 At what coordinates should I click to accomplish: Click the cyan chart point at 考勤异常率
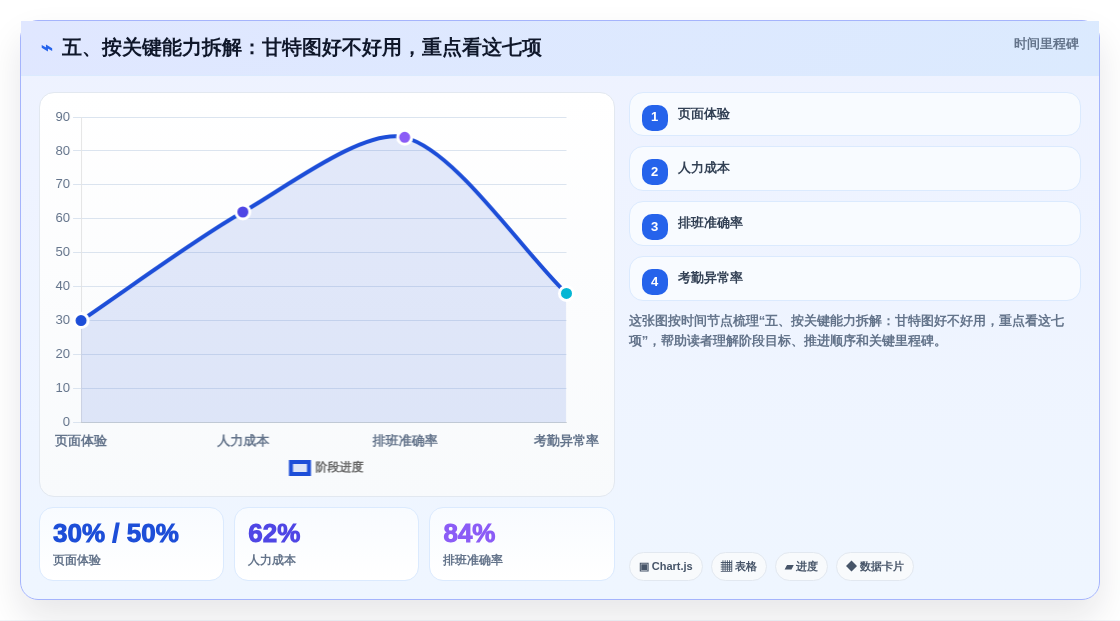click(x=566, y=293)
